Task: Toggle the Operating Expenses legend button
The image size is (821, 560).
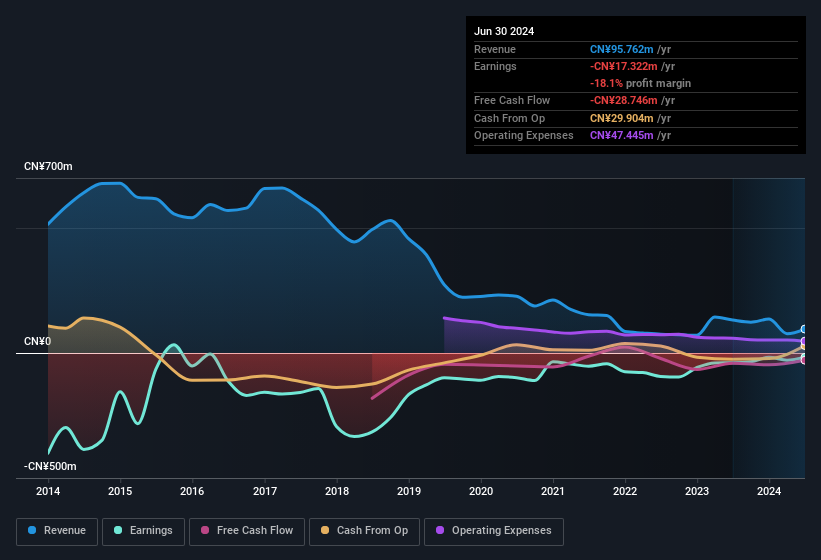Action: (x=494, y=531)
